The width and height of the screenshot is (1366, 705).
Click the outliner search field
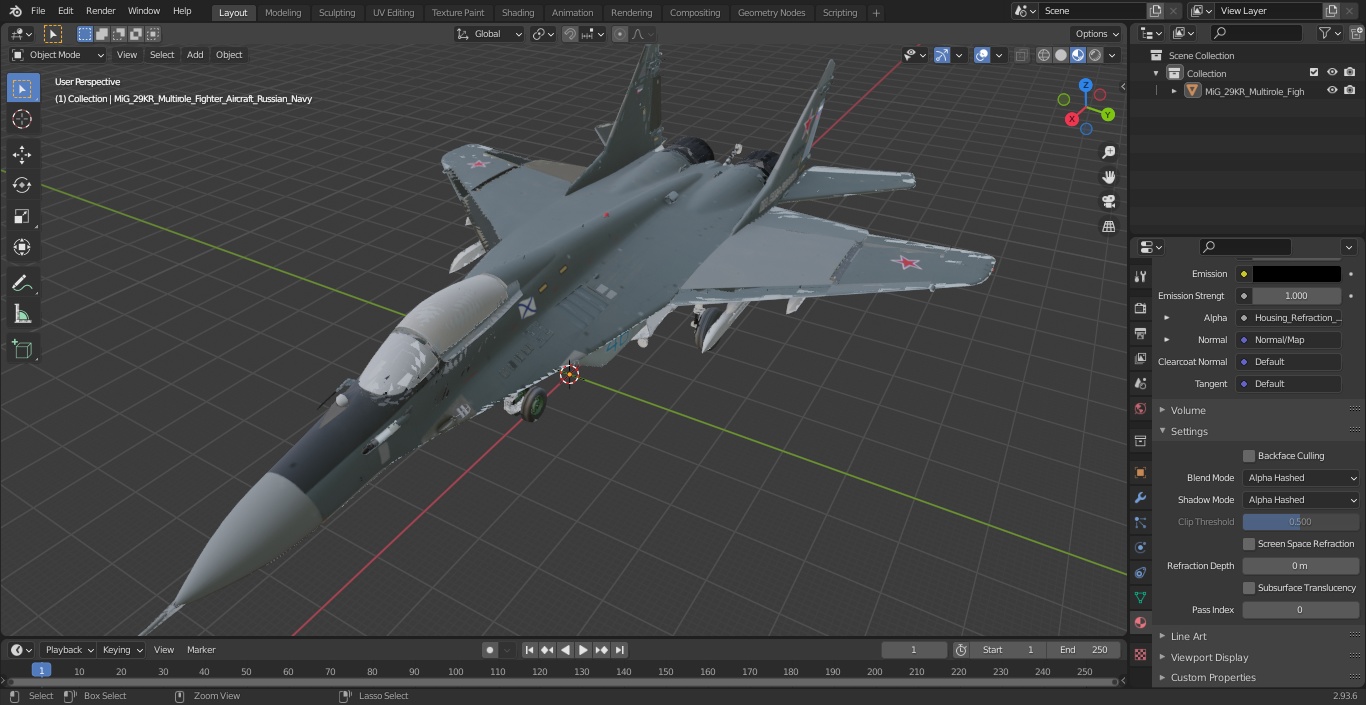(x=1255, y=33)
